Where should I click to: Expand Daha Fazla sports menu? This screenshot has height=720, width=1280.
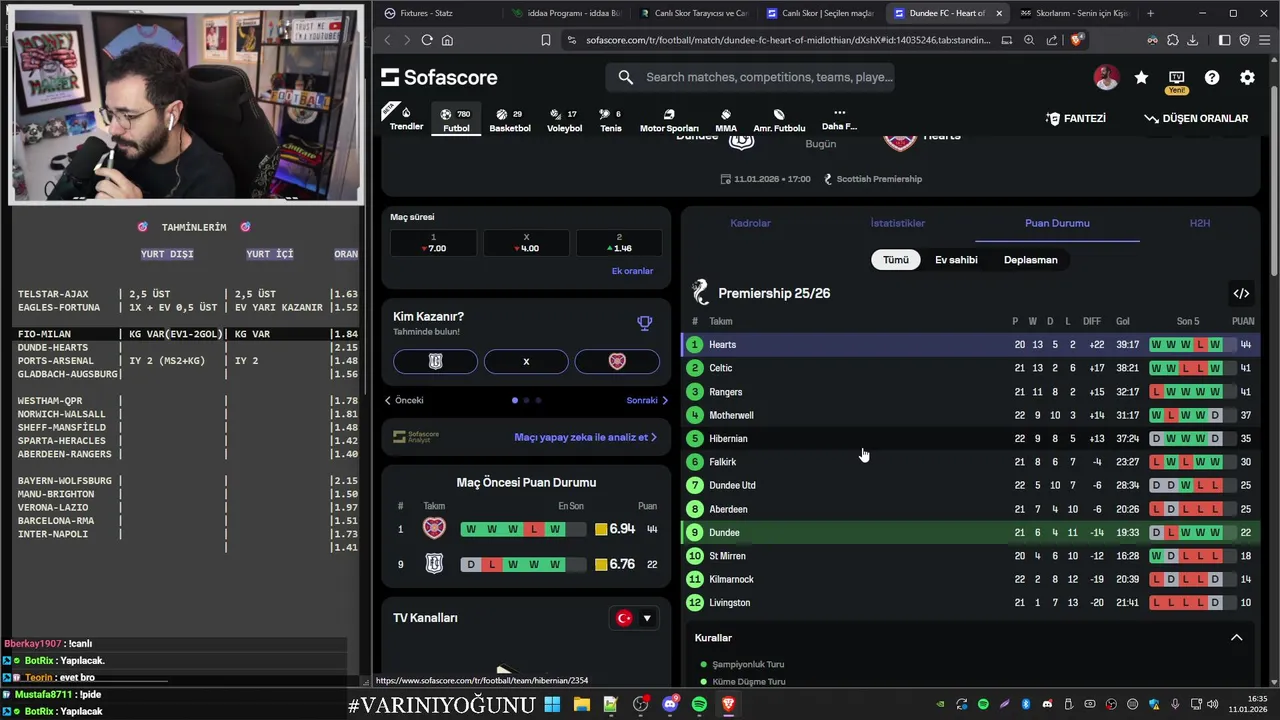pyautogui.click(x=839, y=120)
